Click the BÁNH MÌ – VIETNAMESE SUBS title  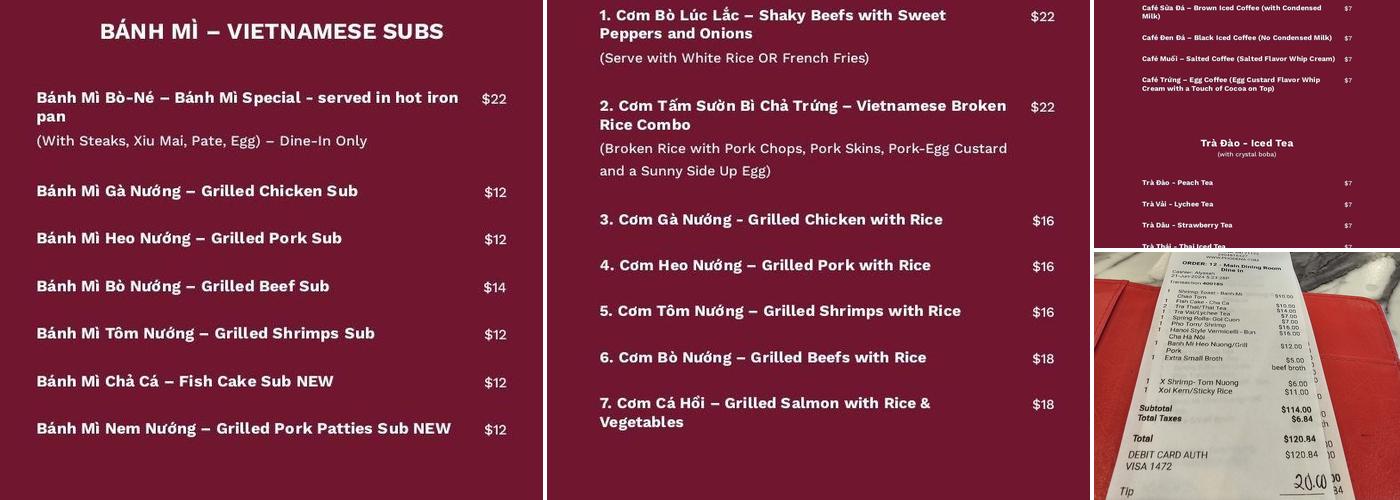tap(271, 31)
